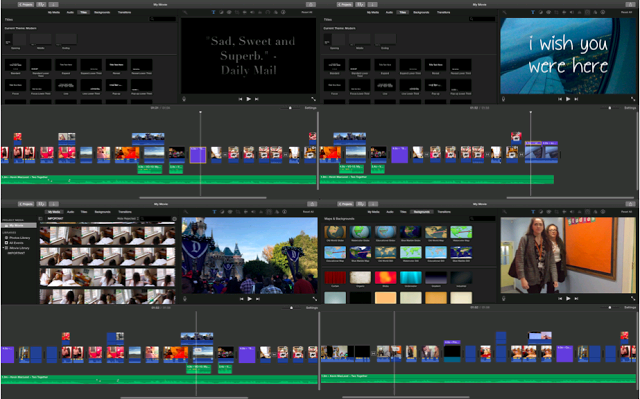Image resolution: width=640 pixels, height=399 pixels.
Task: Open stabilization camera icon in top-left window
Action: pos(244,12)
